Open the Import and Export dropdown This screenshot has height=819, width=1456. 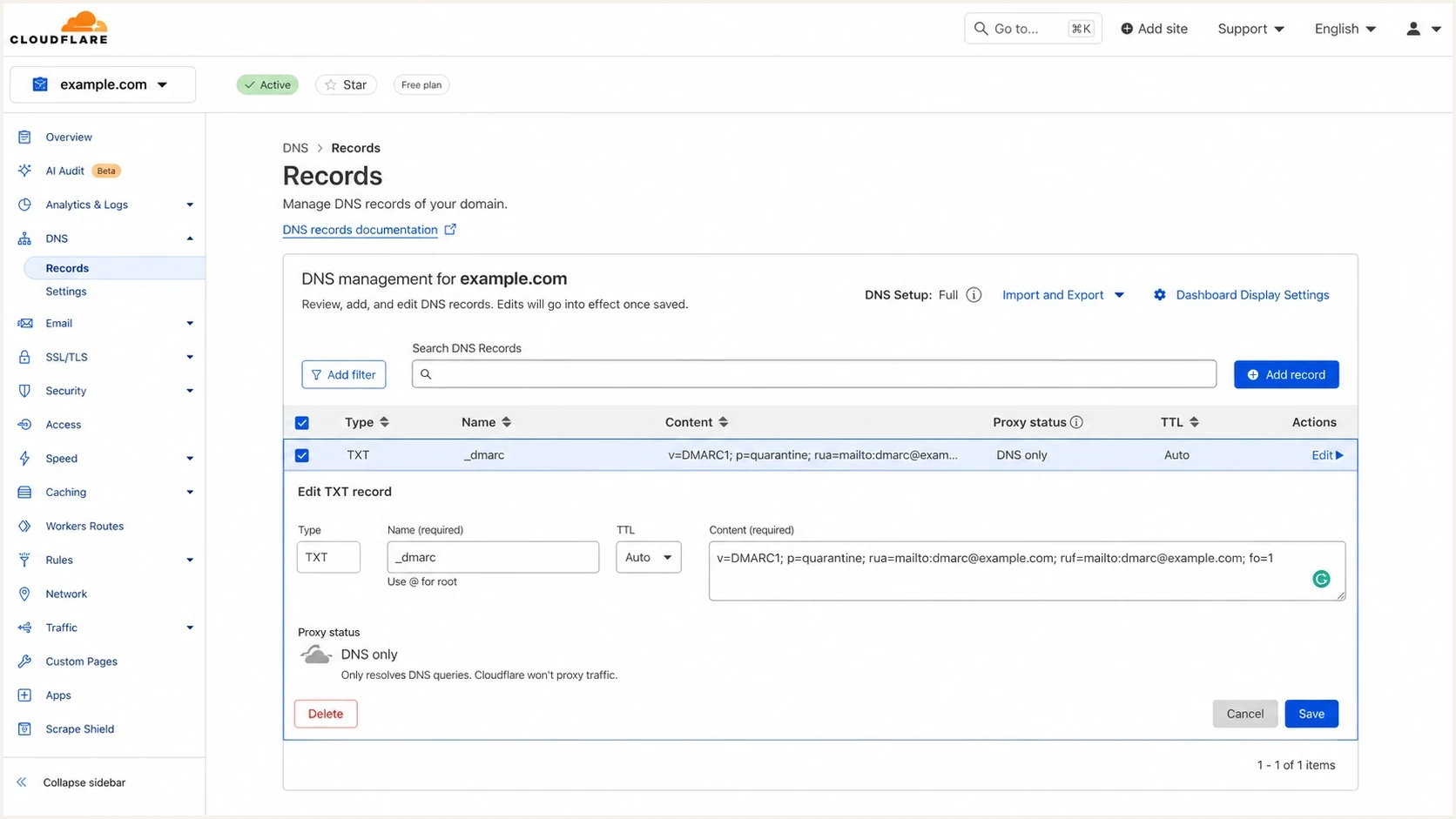1063,295
